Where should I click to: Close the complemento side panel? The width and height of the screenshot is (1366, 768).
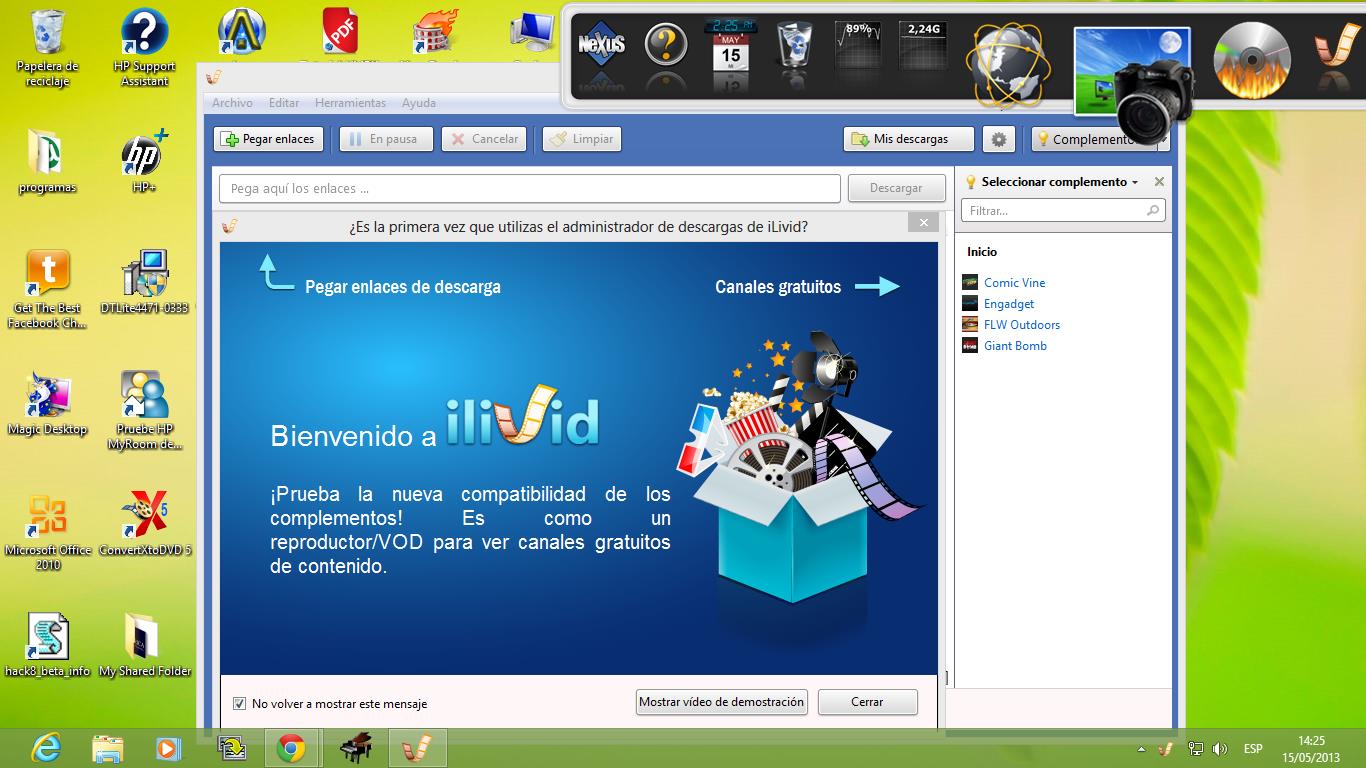pos(1159,182)
